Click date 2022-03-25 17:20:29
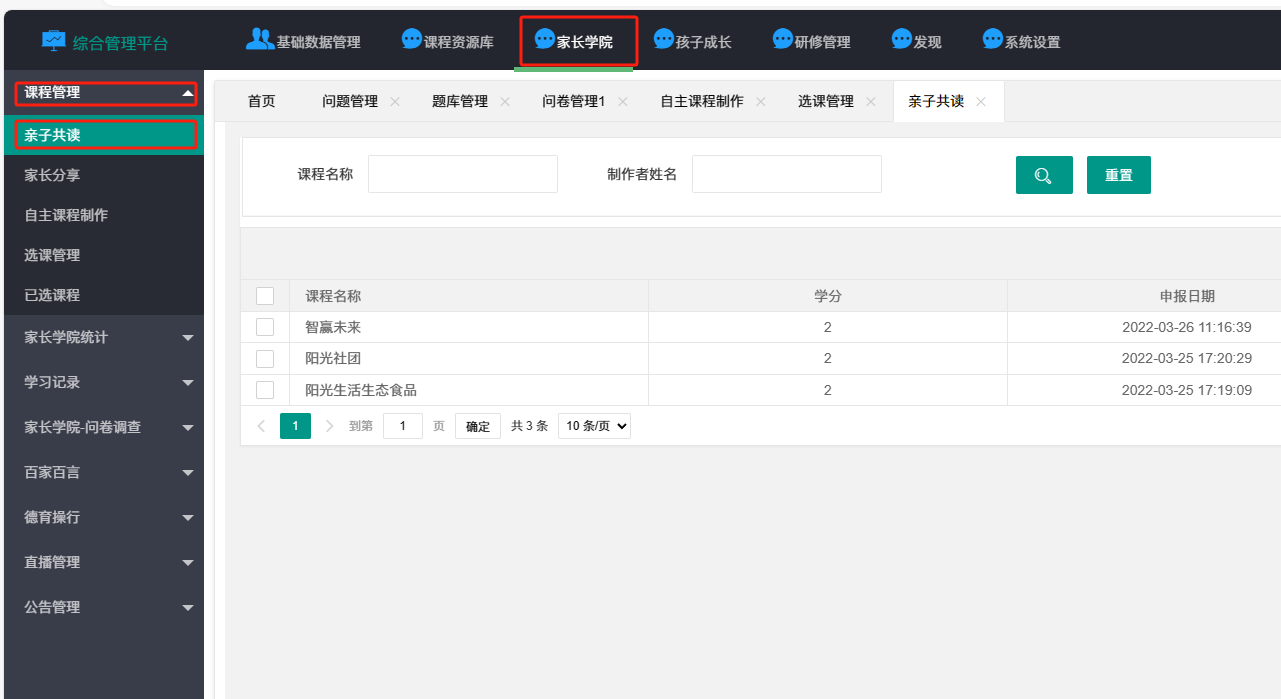 [1187, 358]
